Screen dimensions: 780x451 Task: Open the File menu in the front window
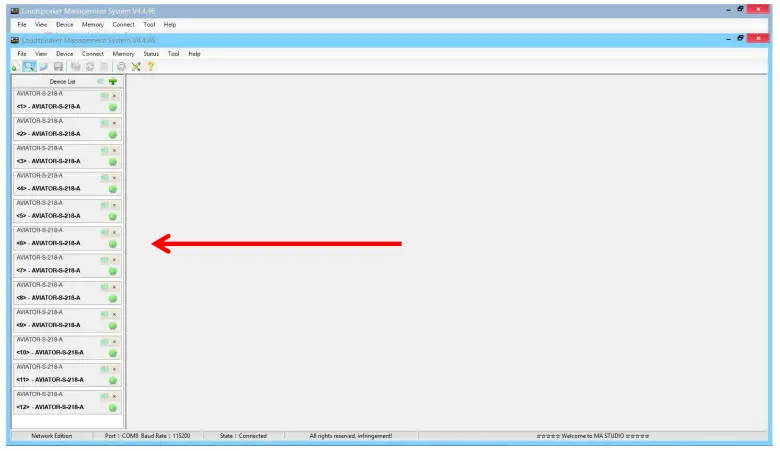coord(22,54)
